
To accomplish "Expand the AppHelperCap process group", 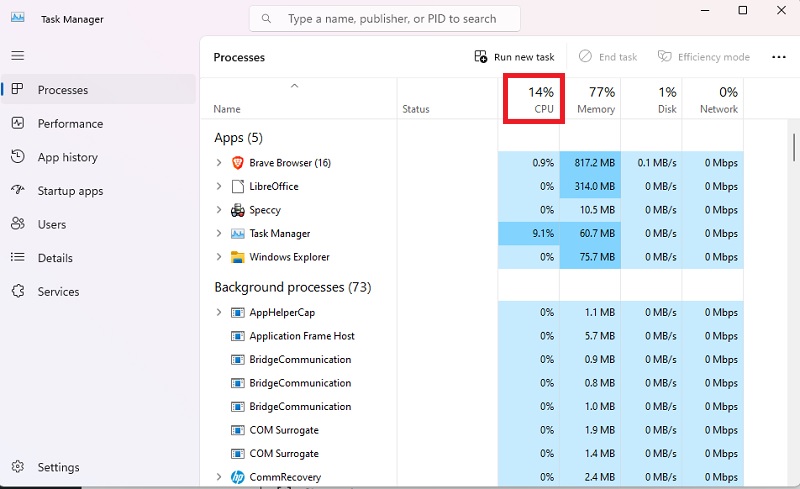I will [219, 312].
